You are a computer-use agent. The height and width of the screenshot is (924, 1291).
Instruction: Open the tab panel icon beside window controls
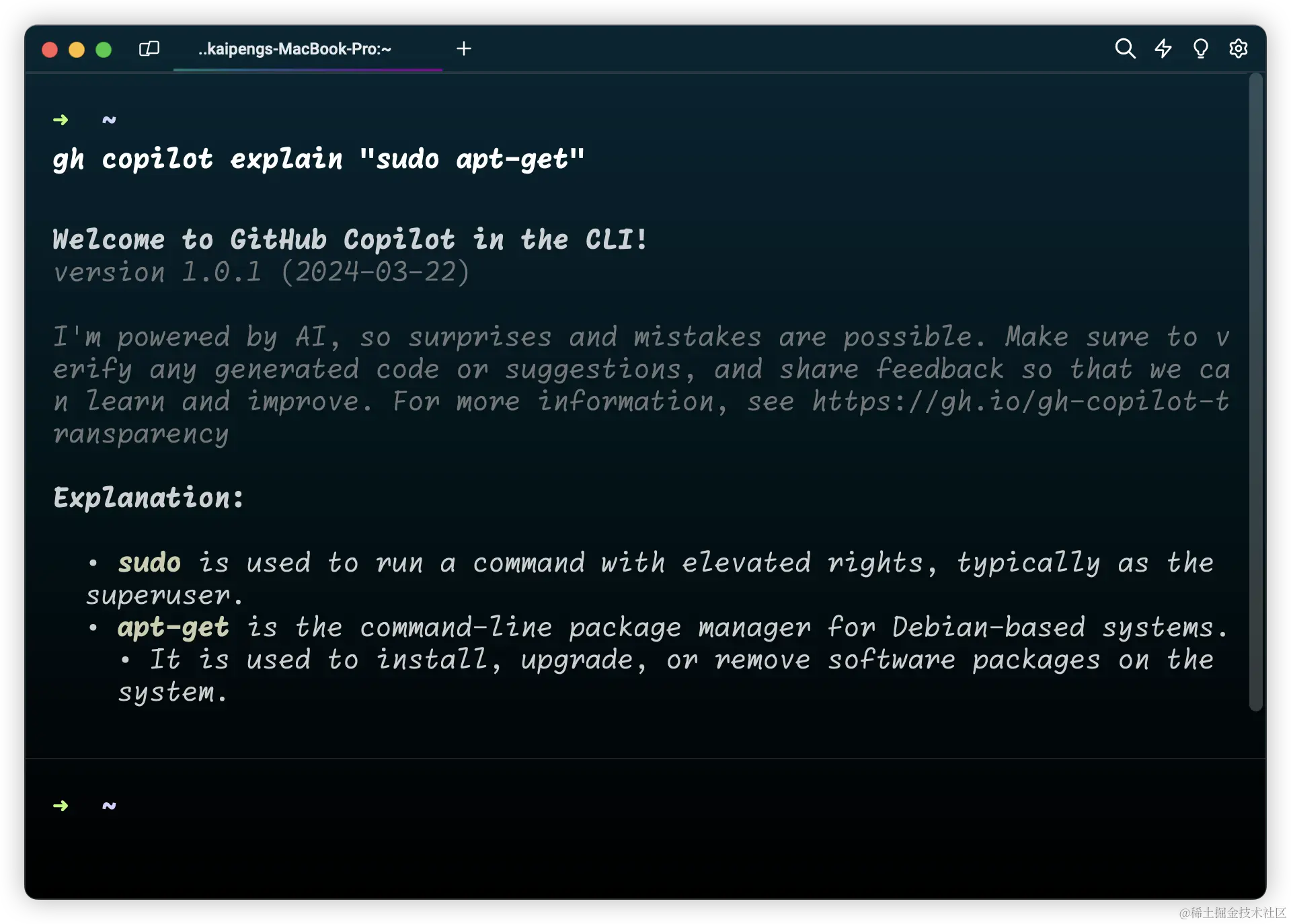pos(149,49)
